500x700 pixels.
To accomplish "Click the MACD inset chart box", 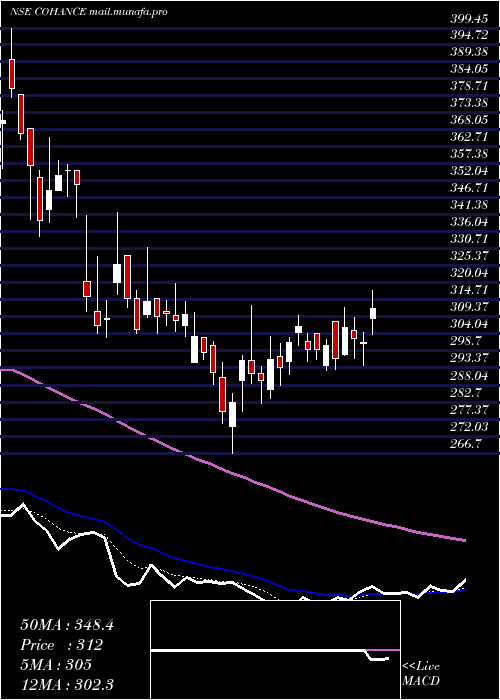I will [275, 650].
